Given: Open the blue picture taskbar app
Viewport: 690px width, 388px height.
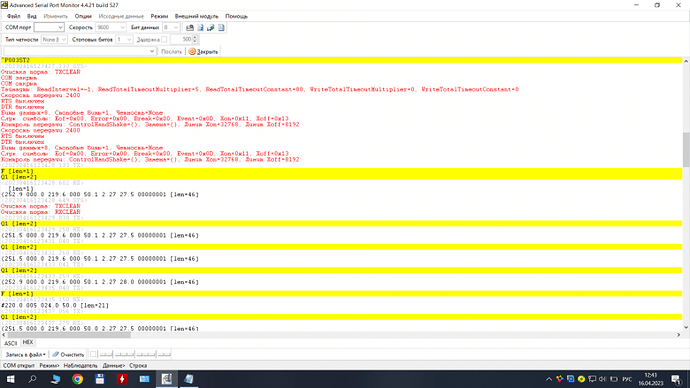Looking at the screenshot, I should click(x=144, y=379).
